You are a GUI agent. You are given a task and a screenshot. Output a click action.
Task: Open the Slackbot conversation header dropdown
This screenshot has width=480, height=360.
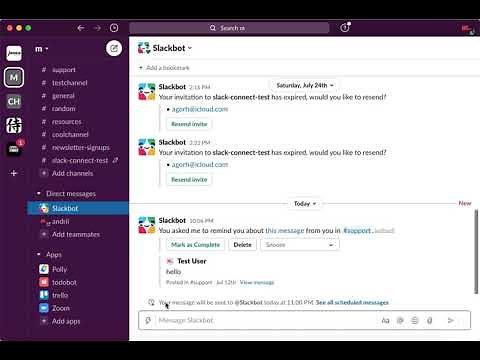[172, 48]
